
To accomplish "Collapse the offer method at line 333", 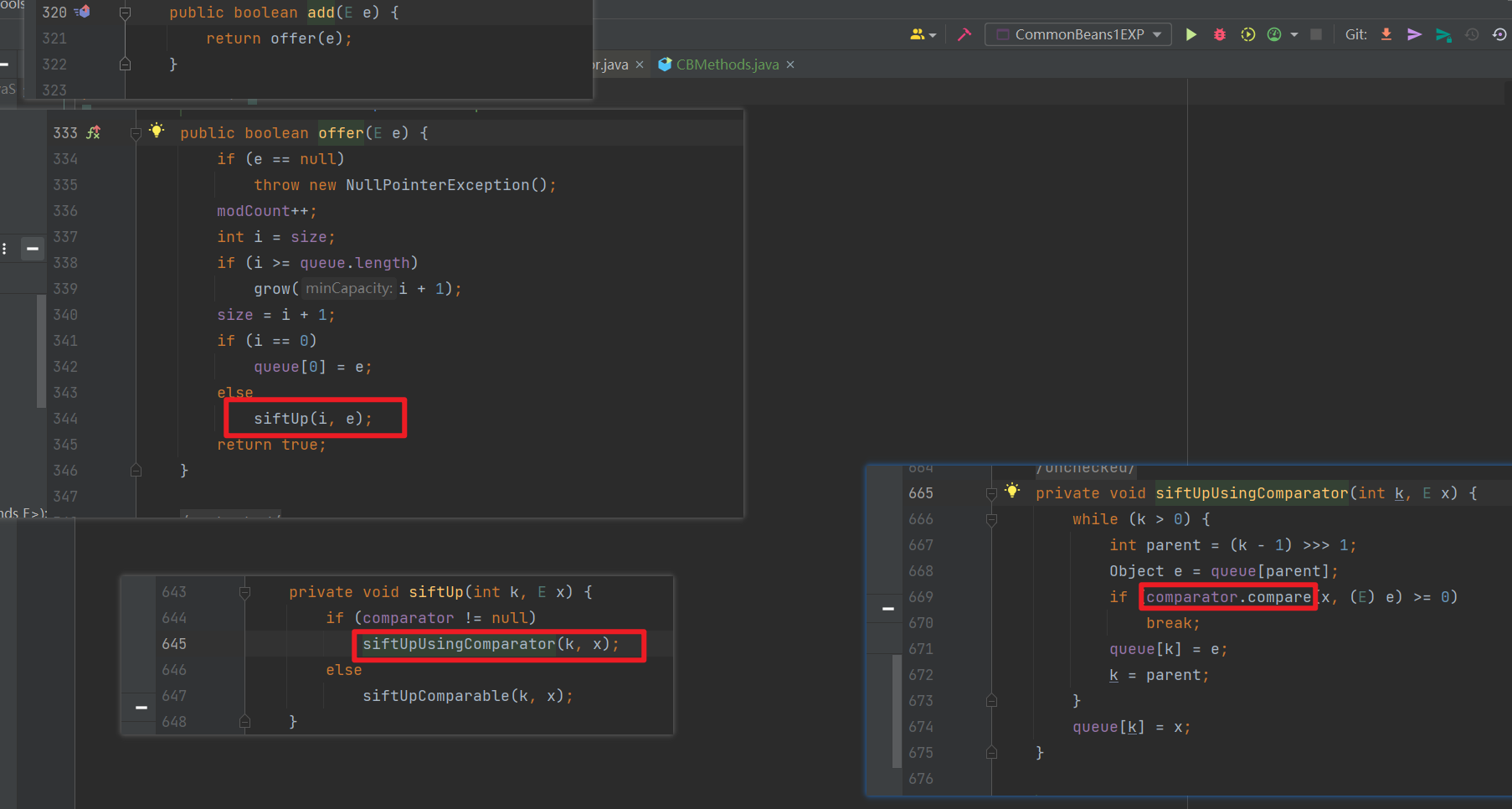I will tap(136, 133).
